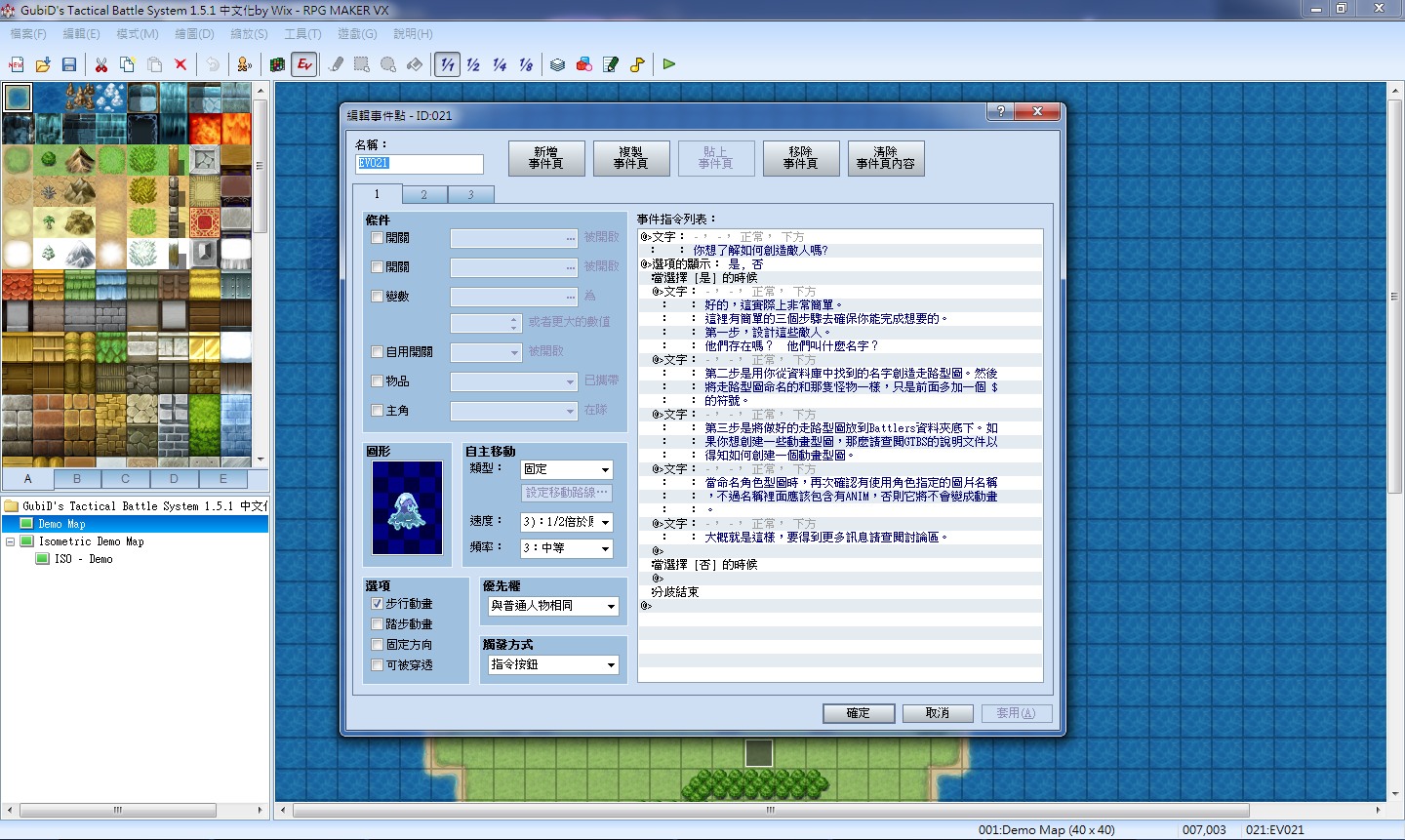Screen dimensions: 1405x840
Task: Switch to event page tab 2
Action: point(424,195)
